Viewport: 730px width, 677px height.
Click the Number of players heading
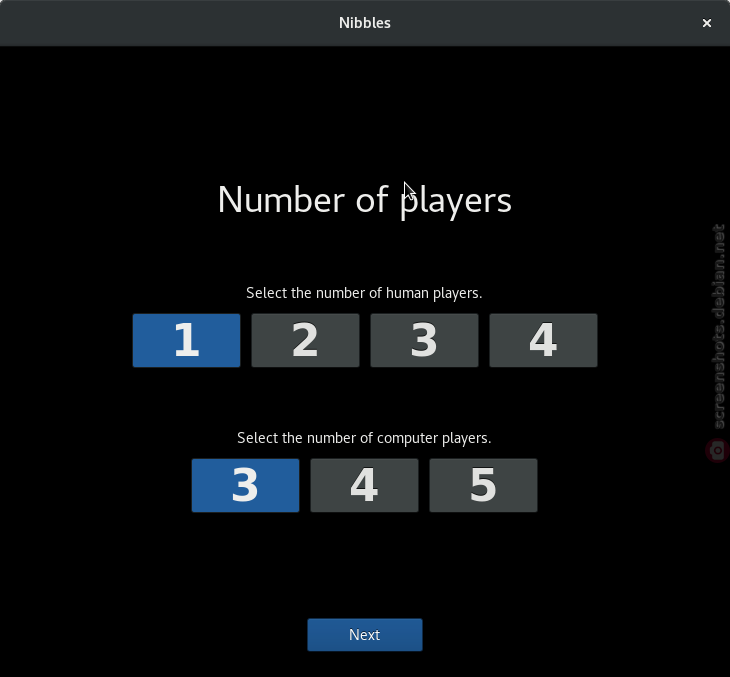(x=365, y=200)
